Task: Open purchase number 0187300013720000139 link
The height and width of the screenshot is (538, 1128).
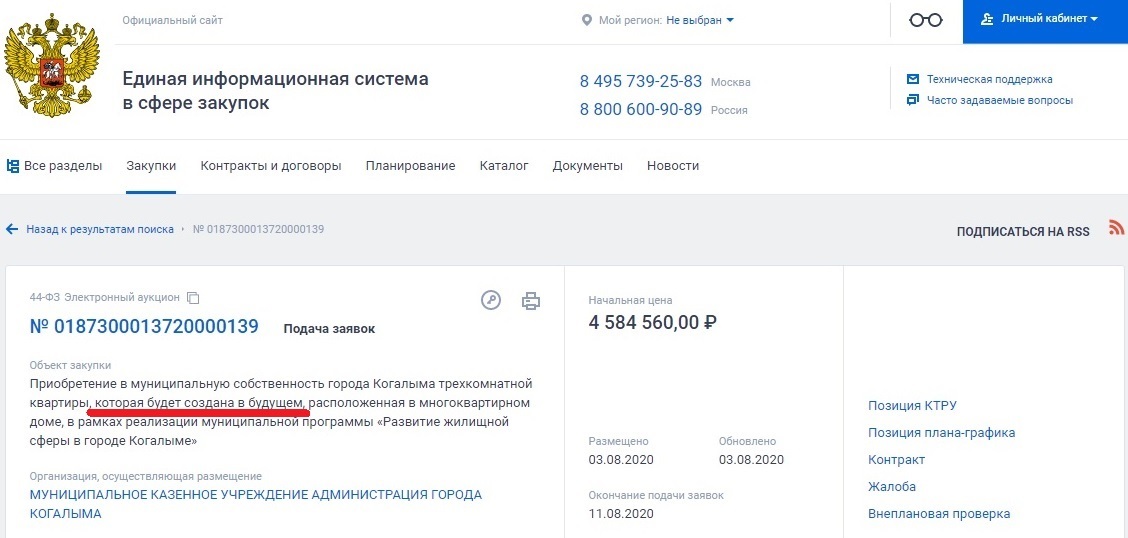Action: tap(144, 326)
